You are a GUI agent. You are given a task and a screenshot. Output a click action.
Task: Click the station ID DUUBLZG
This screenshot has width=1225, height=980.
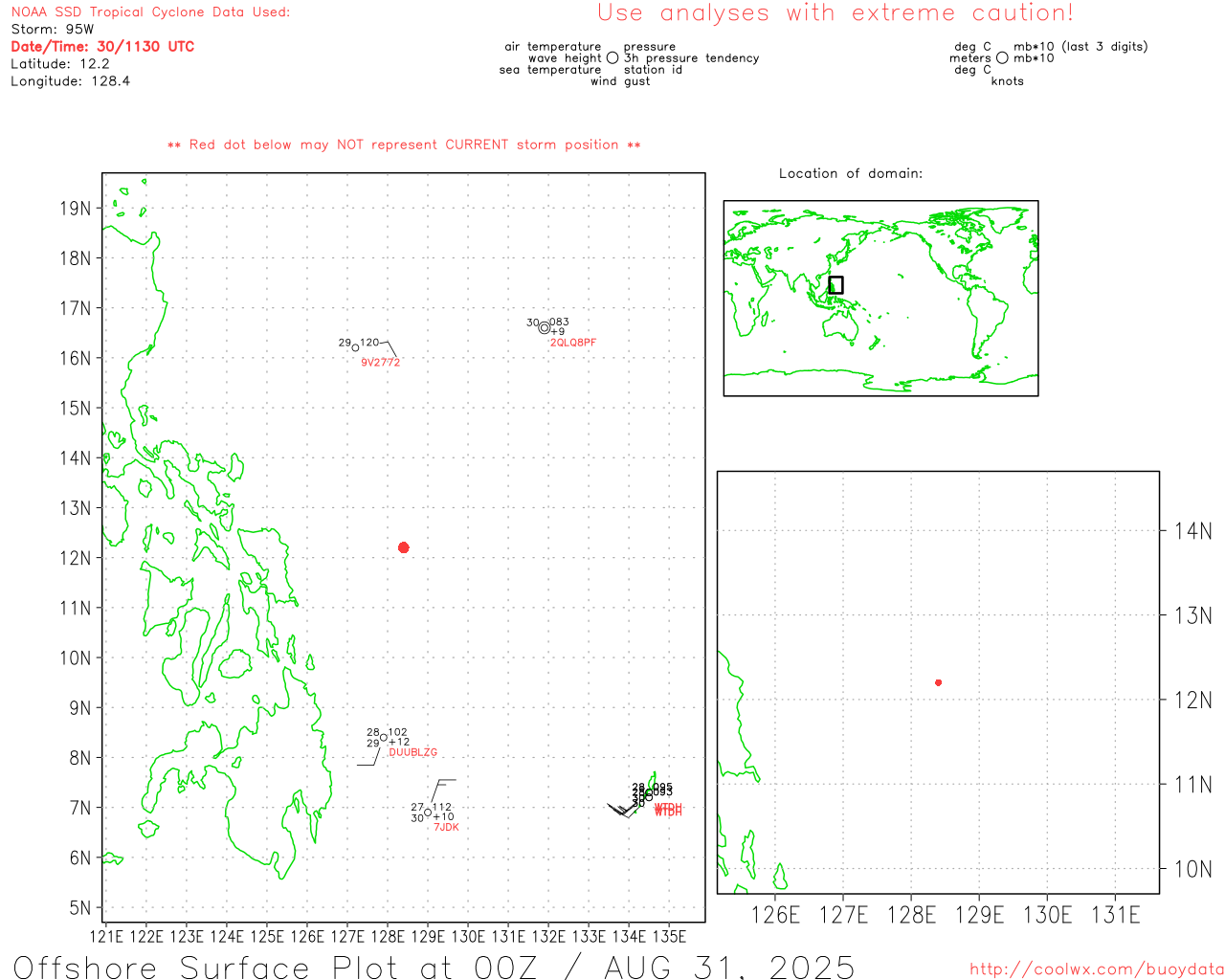412,753
